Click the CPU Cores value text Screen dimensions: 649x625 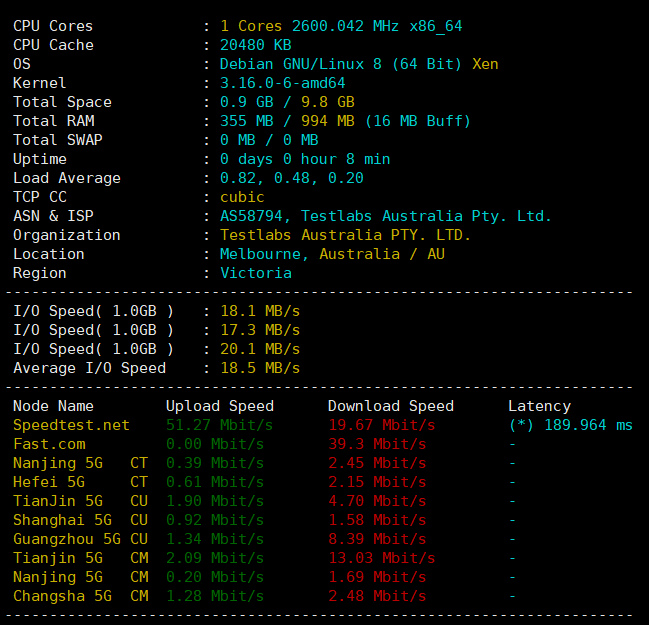[341, 26]
